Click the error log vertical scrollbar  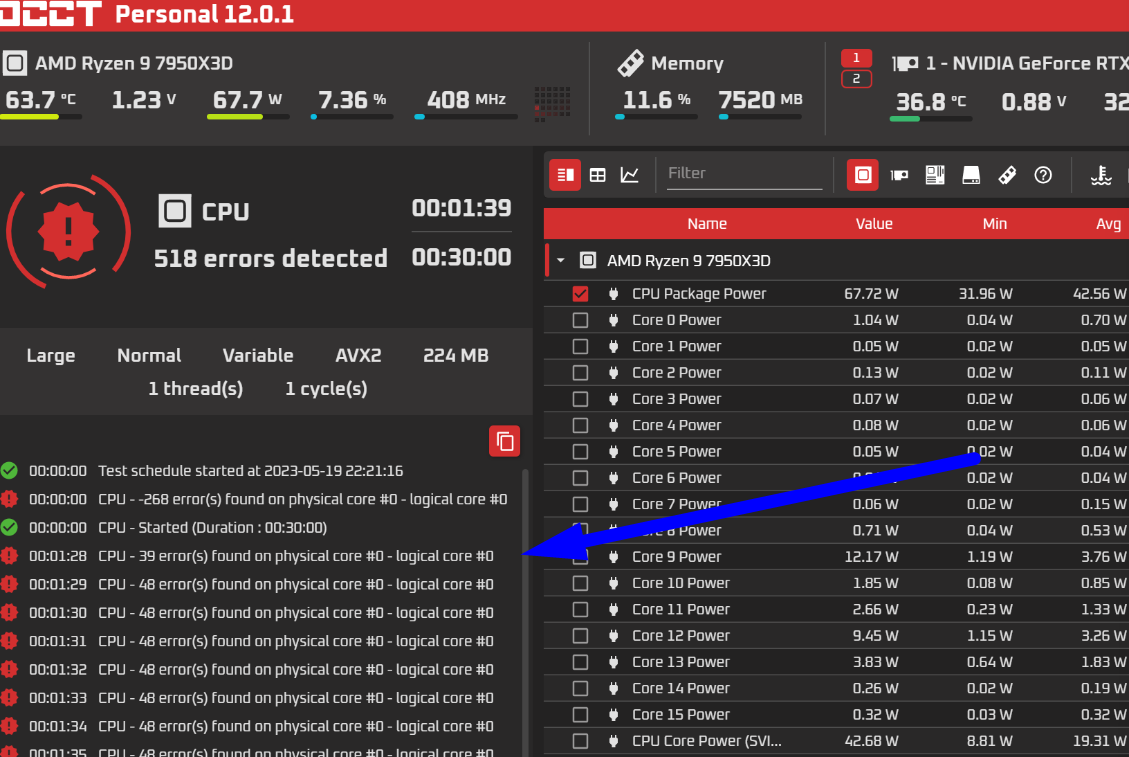pos(526,612)
